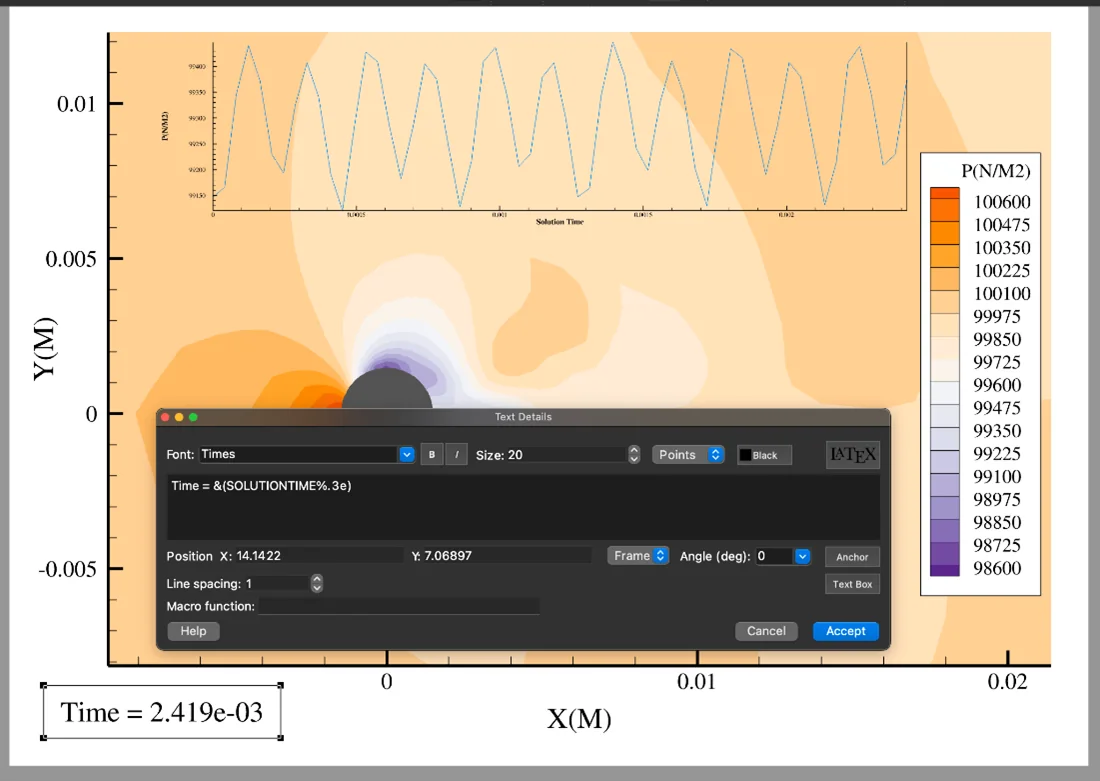Click the legend value "100600"
This screenshot has height=781, width=1100.
(1002, 202)
